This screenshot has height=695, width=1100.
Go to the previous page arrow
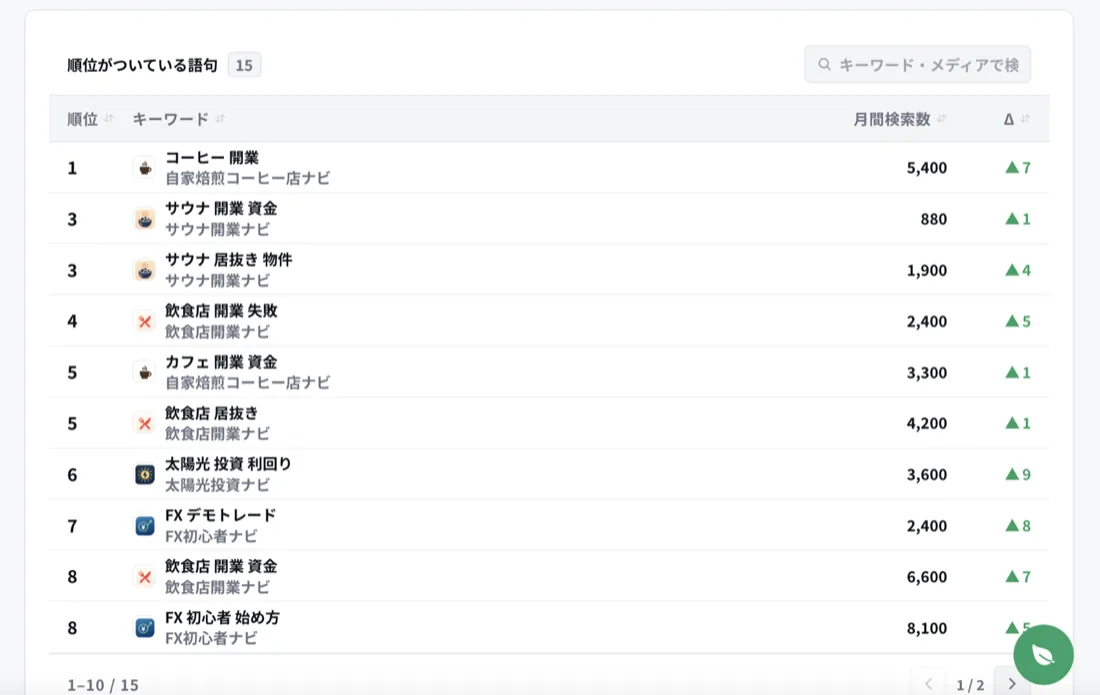929,683
